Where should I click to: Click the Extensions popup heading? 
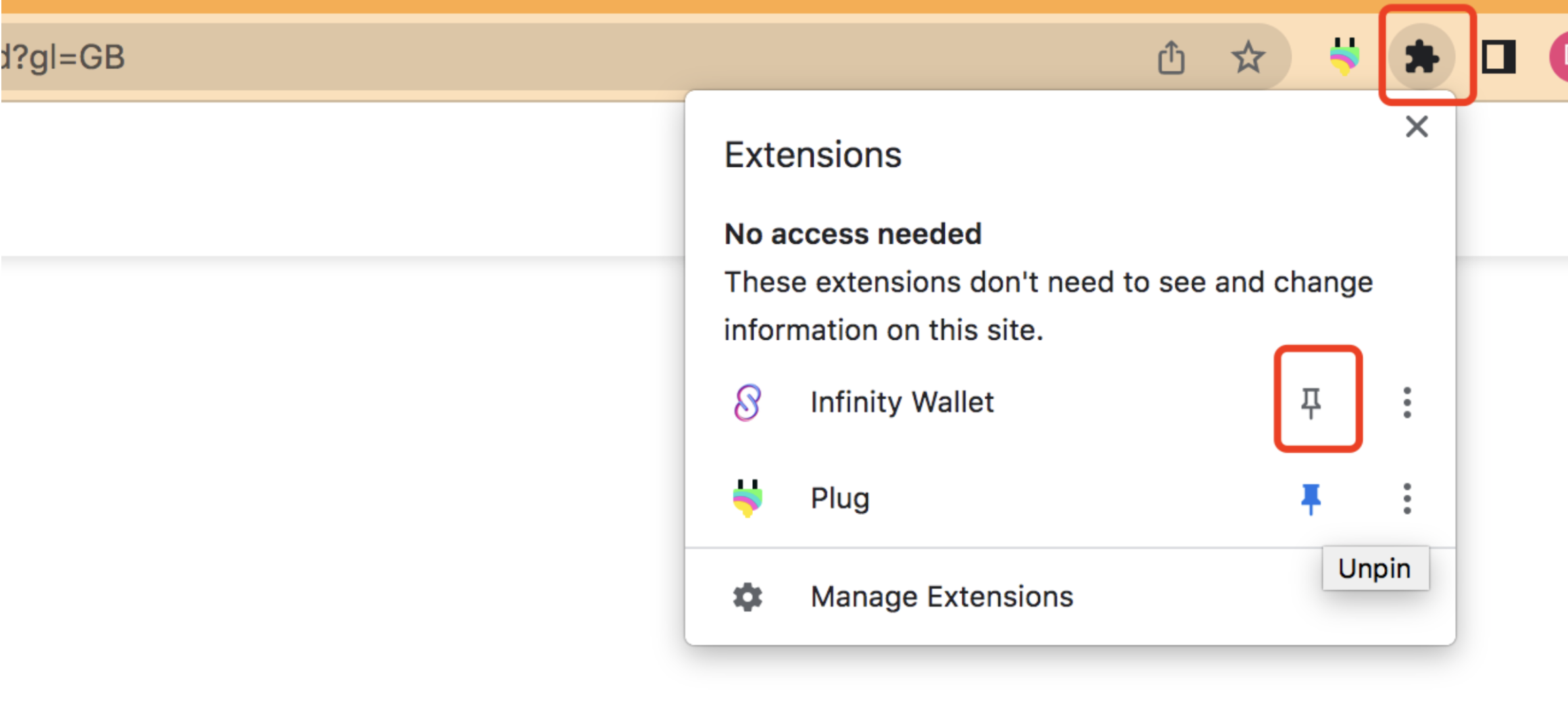tap(813, 155)
